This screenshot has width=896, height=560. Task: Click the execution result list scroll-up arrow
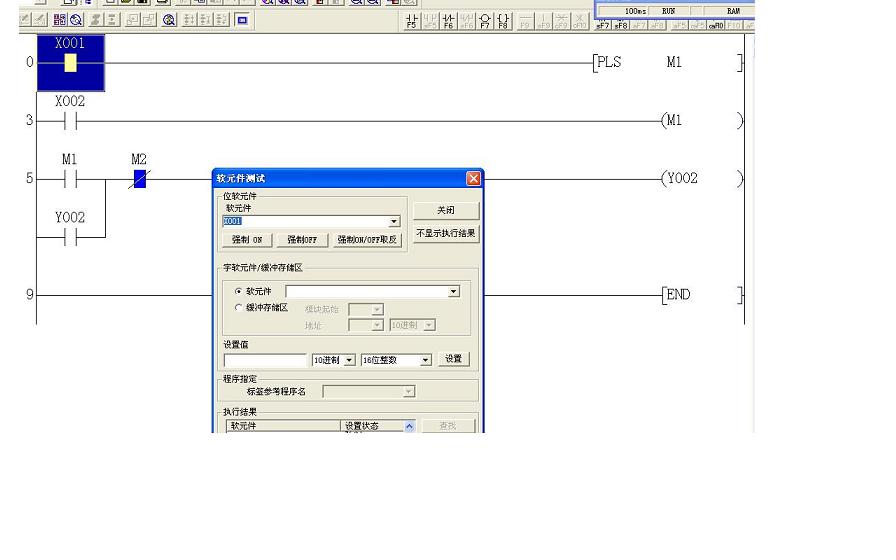[409, 426]
